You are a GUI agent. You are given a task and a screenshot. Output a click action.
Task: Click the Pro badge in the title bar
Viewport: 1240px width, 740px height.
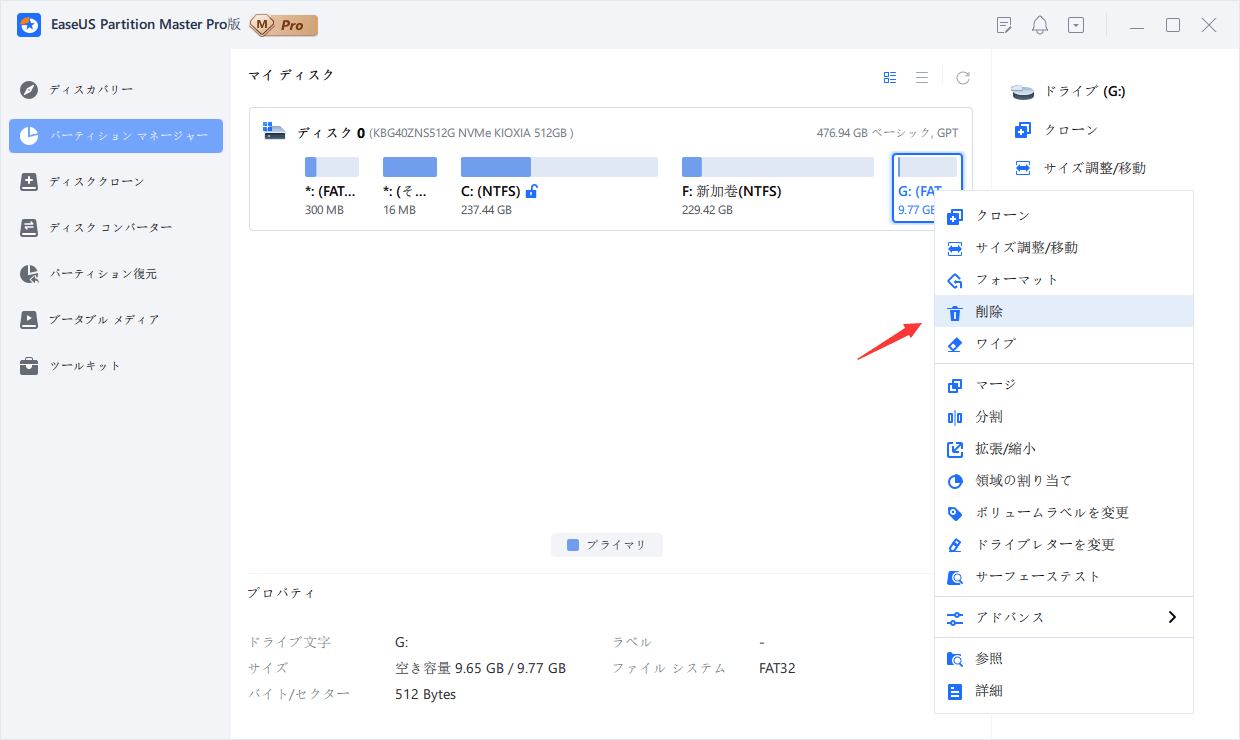tap(283, 25)
